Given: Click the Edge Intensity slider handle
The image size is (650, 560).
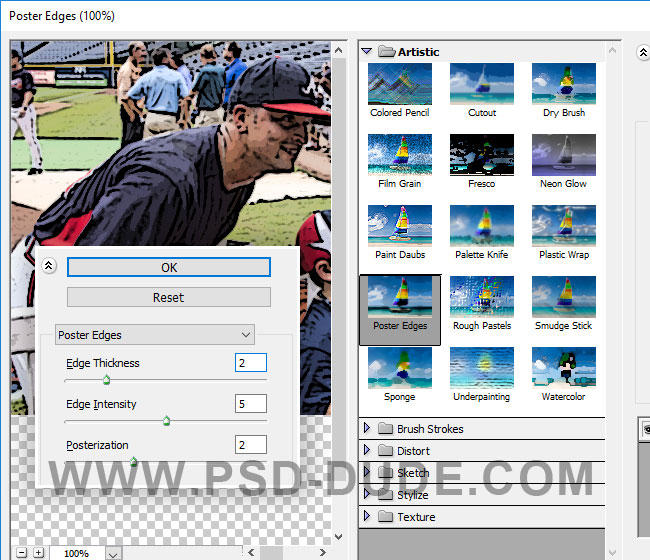Looking at the screenshot, I should (x=166, y=421).
